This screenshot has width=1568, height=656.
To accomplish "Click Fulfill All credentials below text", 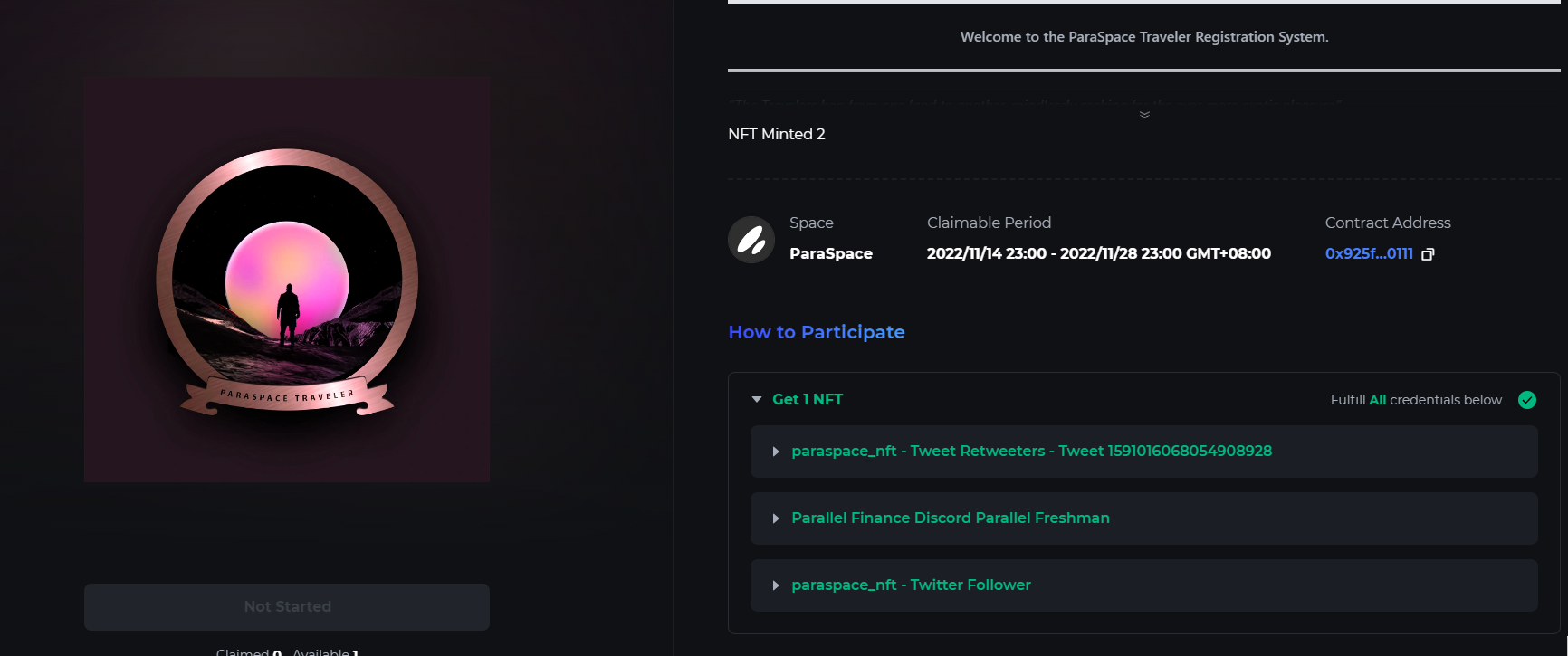I will click(1416, 400).
